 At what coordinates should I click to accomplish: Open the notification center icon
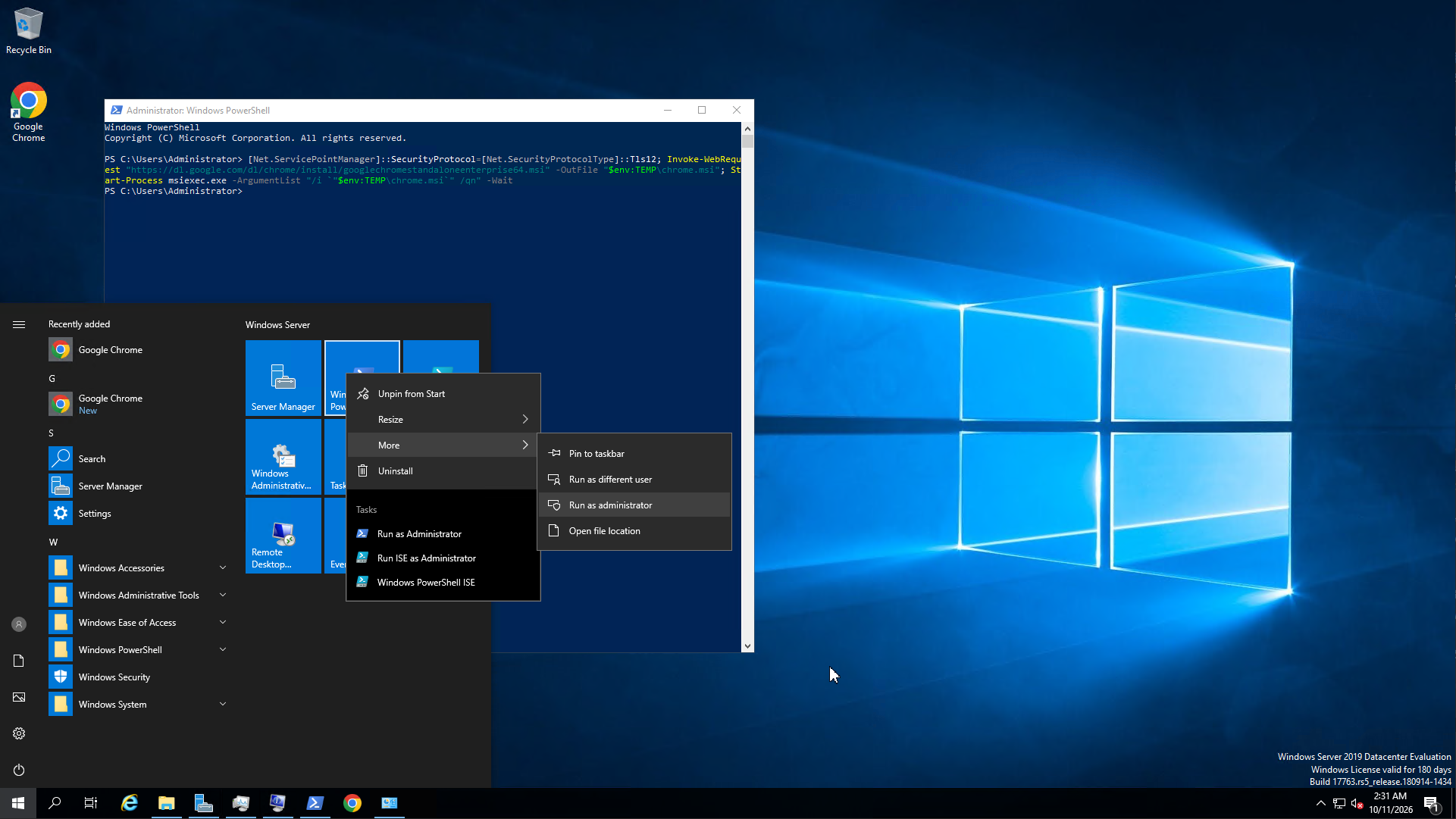(x=1431, y=803)
